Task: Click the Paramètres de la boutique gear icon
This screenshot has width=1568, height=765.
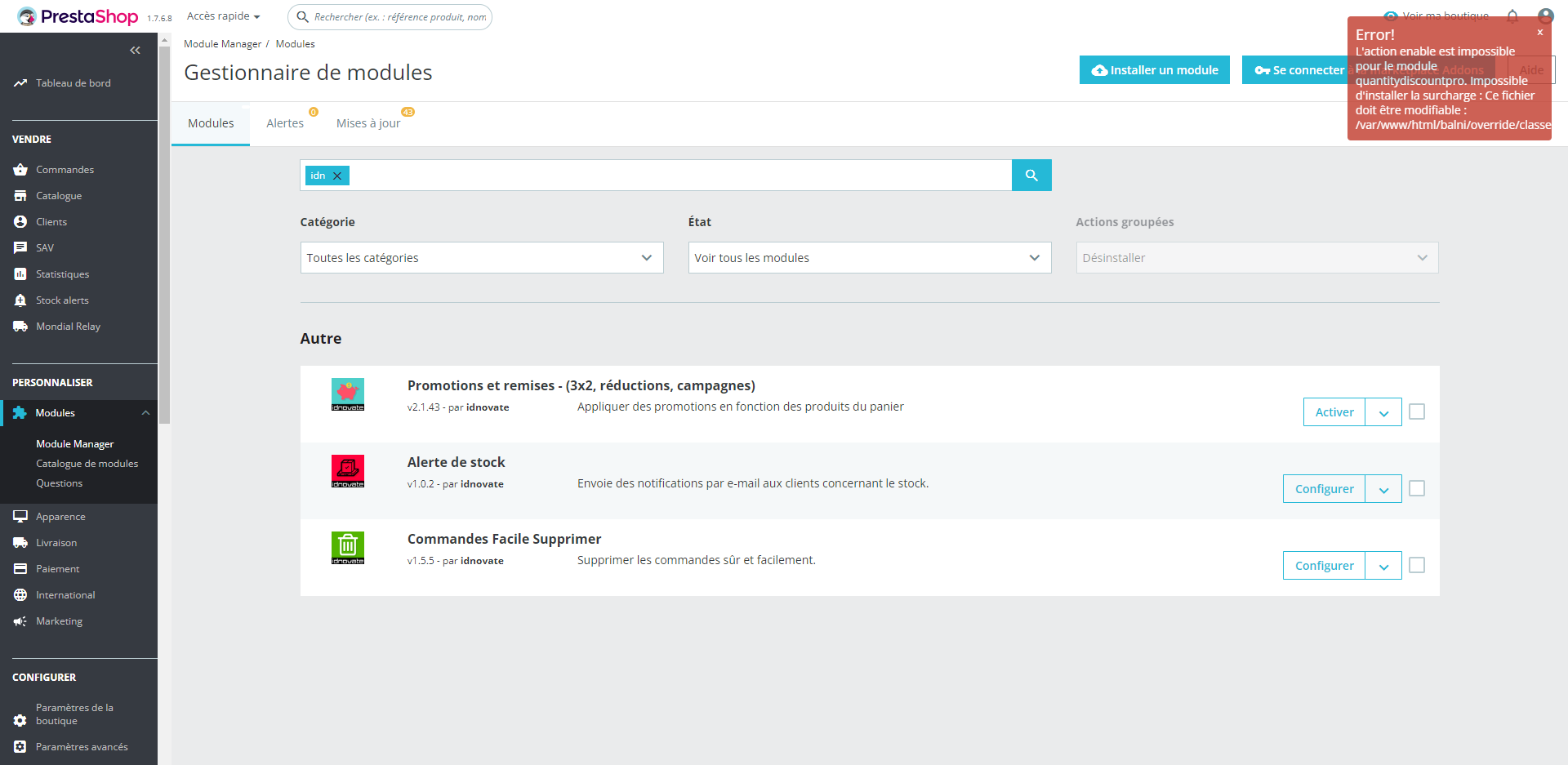Action: coord(20,721)
